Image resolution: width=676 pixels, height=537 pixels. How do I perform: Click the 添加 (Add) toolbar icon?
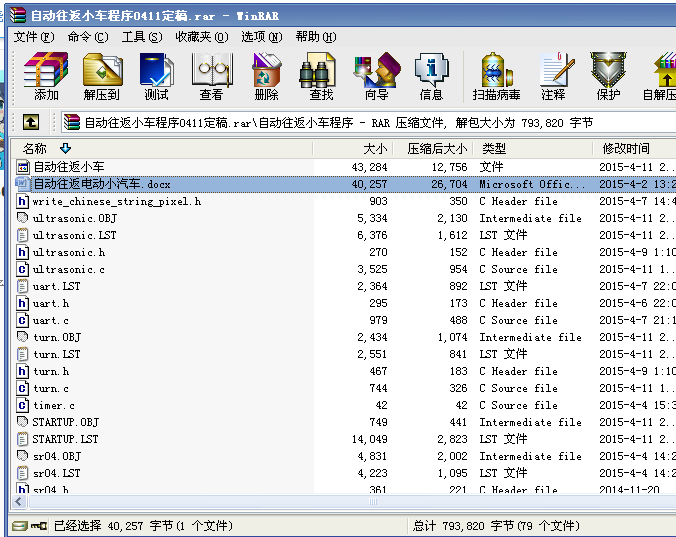point(46,76)
